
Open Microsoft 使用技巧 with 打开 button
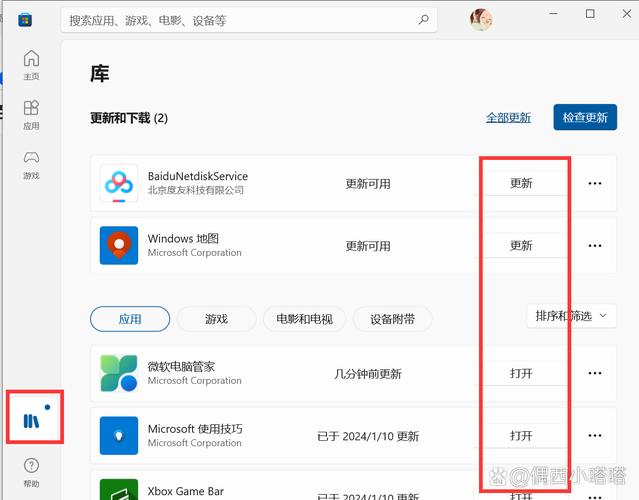point(521,436)
